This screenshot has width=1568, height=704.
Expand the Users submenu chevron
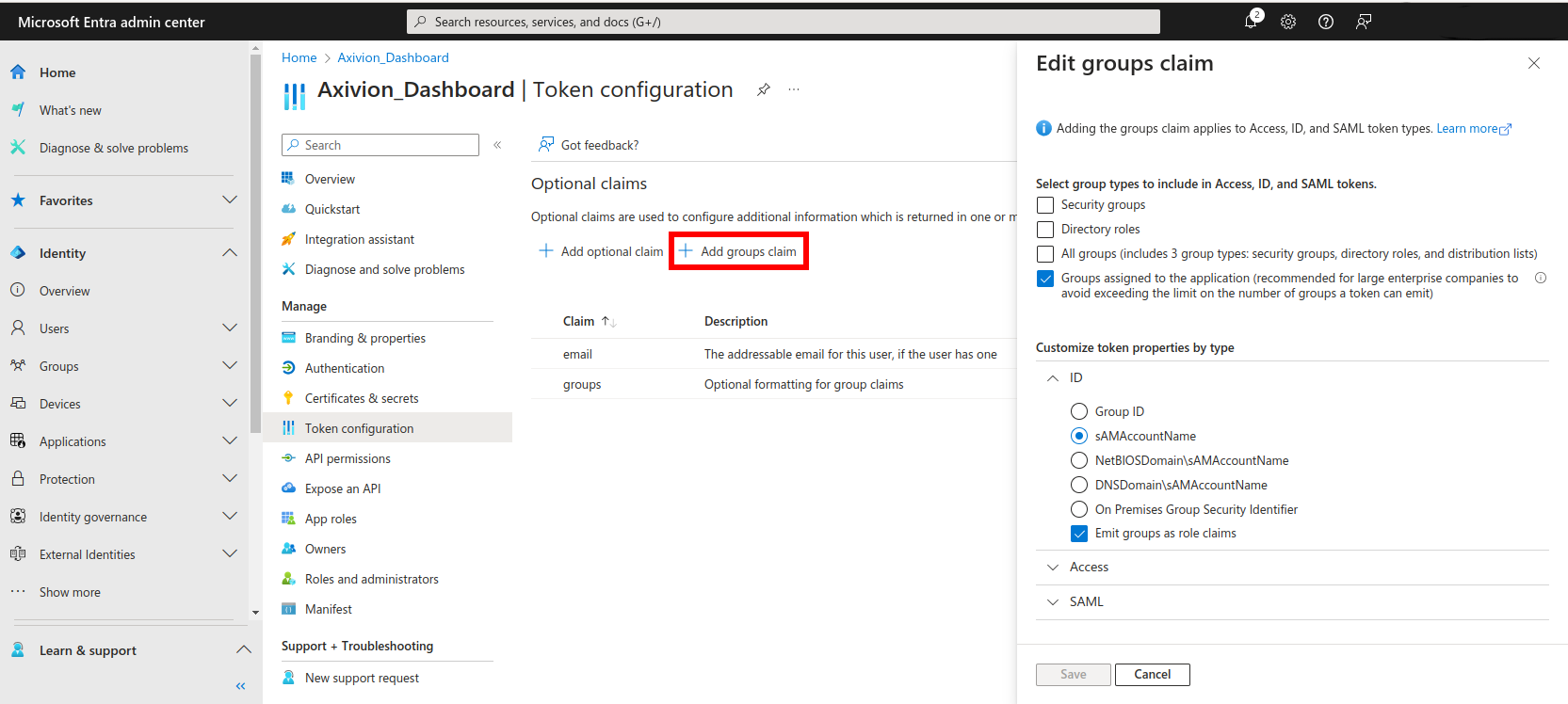click(x=230, y=328)
